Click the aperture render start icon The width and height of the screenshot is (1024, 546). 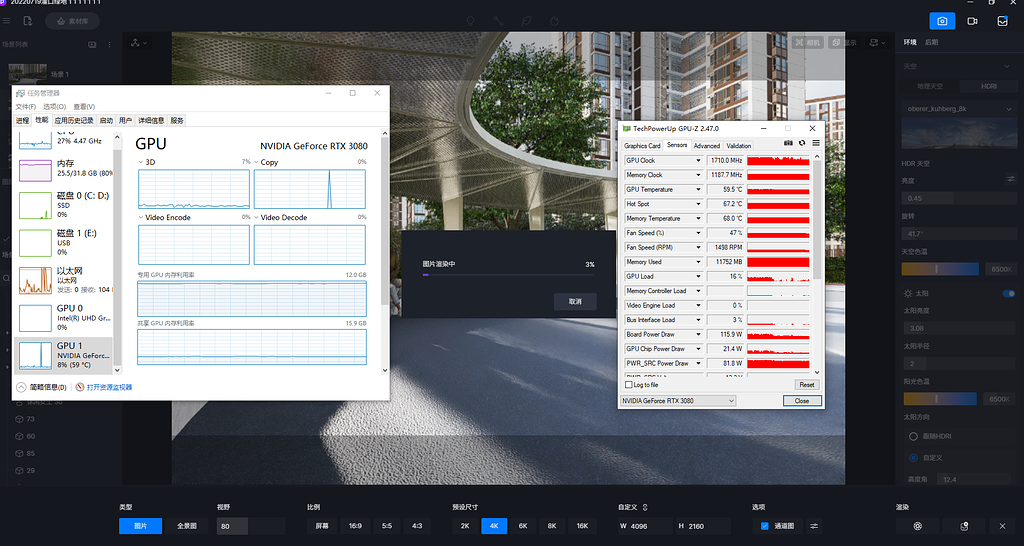click(x=918, y=526)
